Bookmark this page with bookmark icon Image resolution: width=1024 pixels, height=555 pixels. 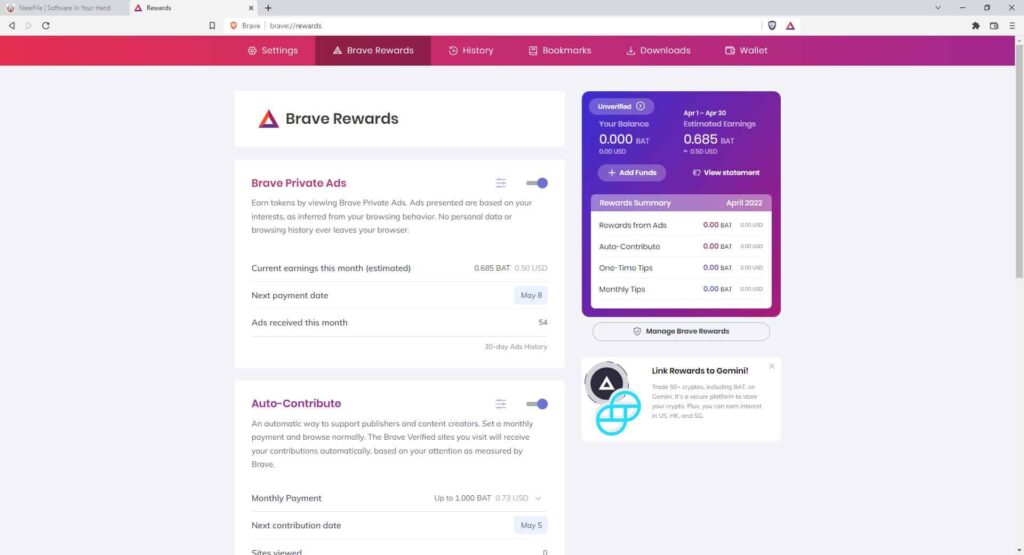(212, 25)
